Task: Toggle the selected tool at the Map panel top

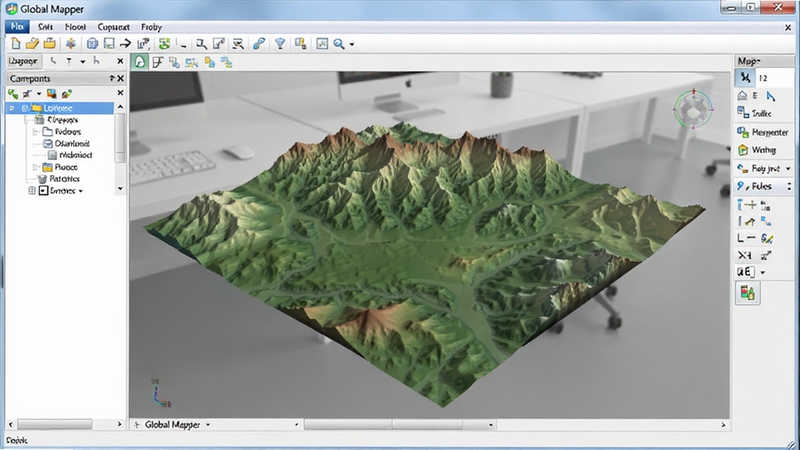Action: pos(746,78)
